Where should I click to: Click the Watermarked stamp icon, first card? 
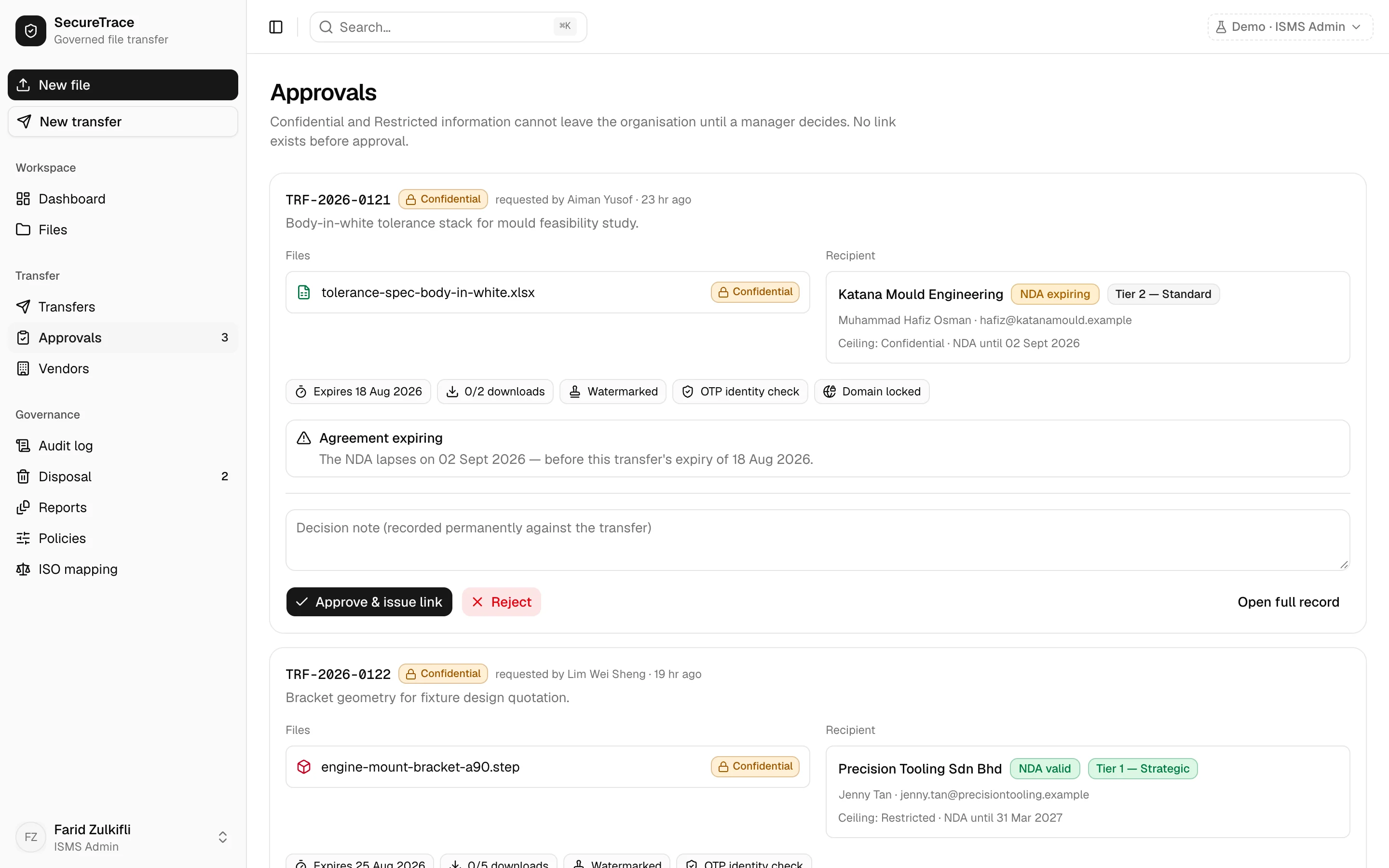click(x=574, y=392)
